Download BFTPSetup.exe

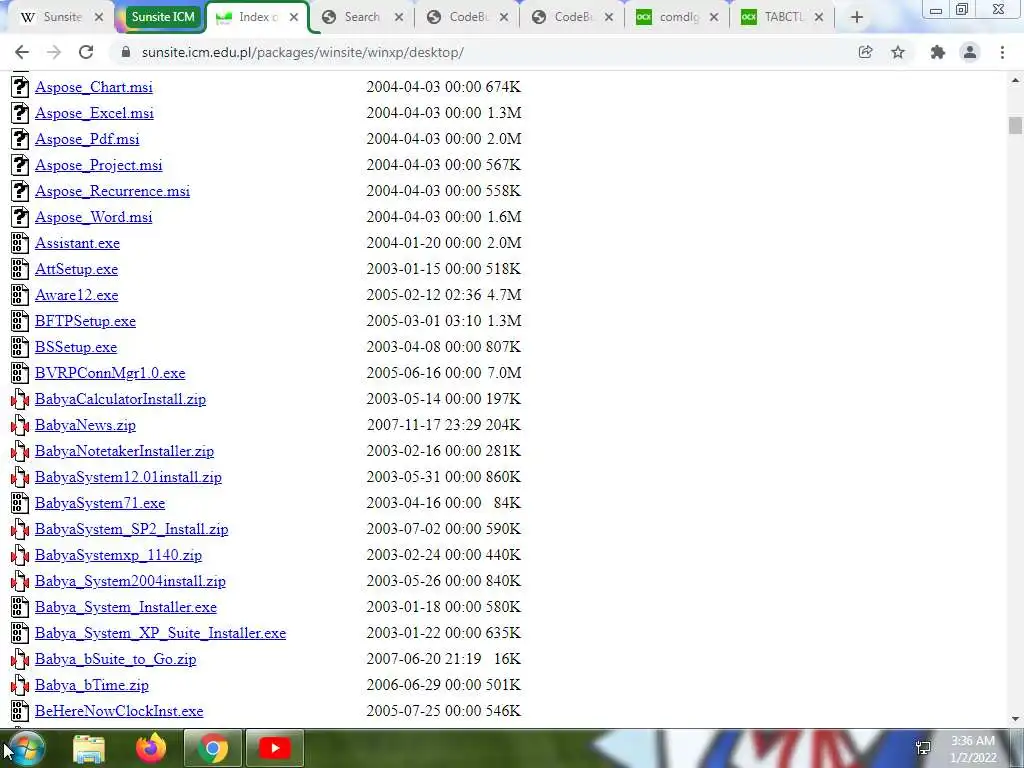[86, 321]
